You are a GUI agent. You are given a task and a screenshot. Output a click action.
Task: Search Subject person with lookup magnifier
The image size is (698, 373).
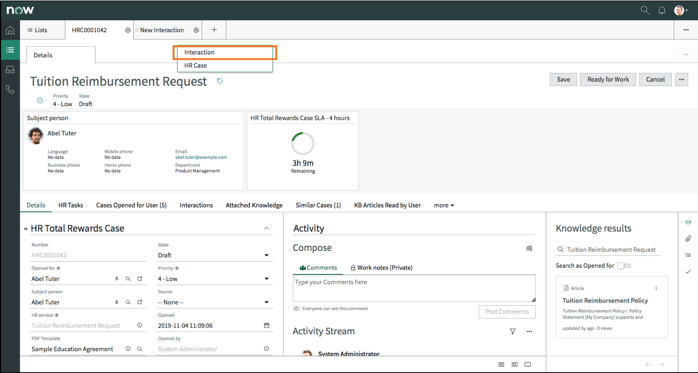[128, 302]
